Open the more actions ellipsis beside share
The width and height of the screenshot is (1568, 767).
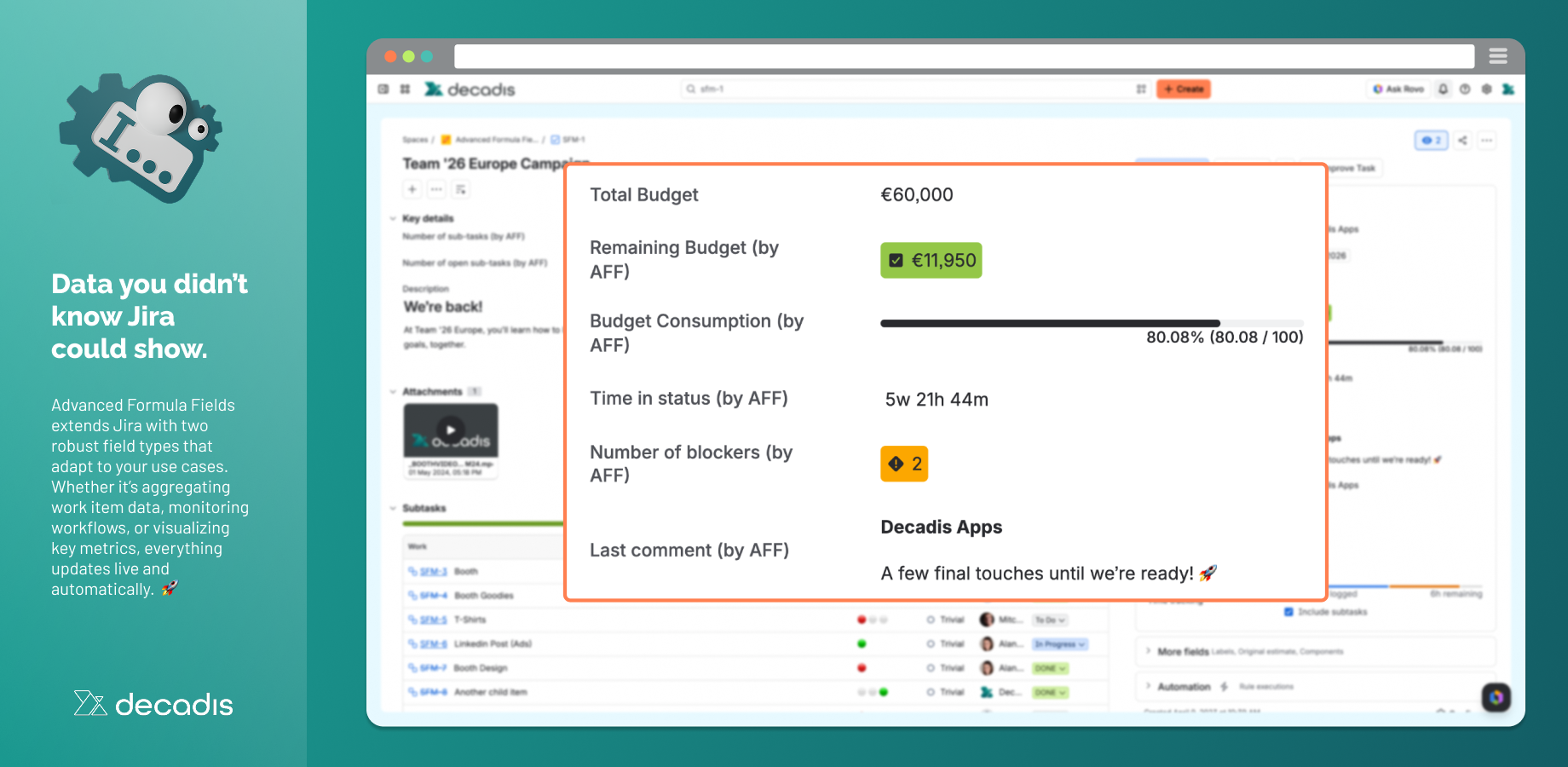click(1487, 141)
